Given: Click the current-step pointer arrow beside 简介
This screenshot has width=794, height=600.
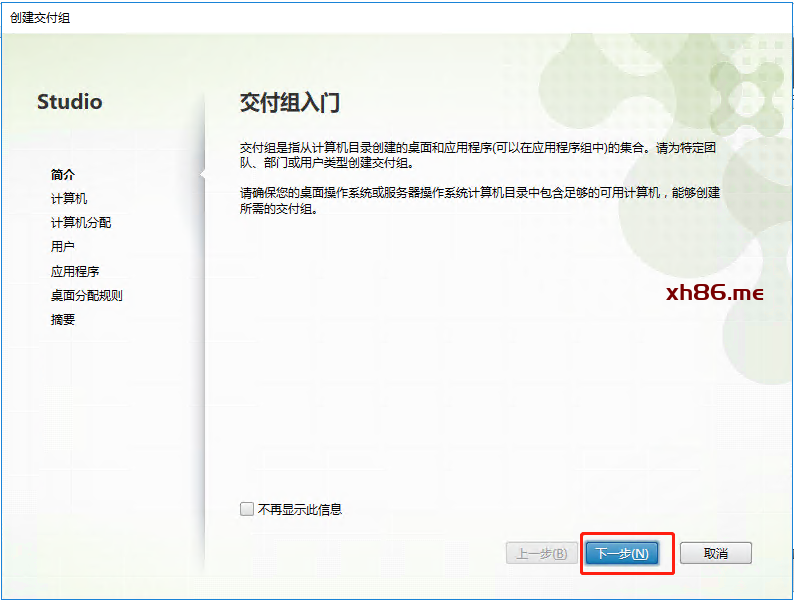Looking at the screenshot, I should pos(203,174).
